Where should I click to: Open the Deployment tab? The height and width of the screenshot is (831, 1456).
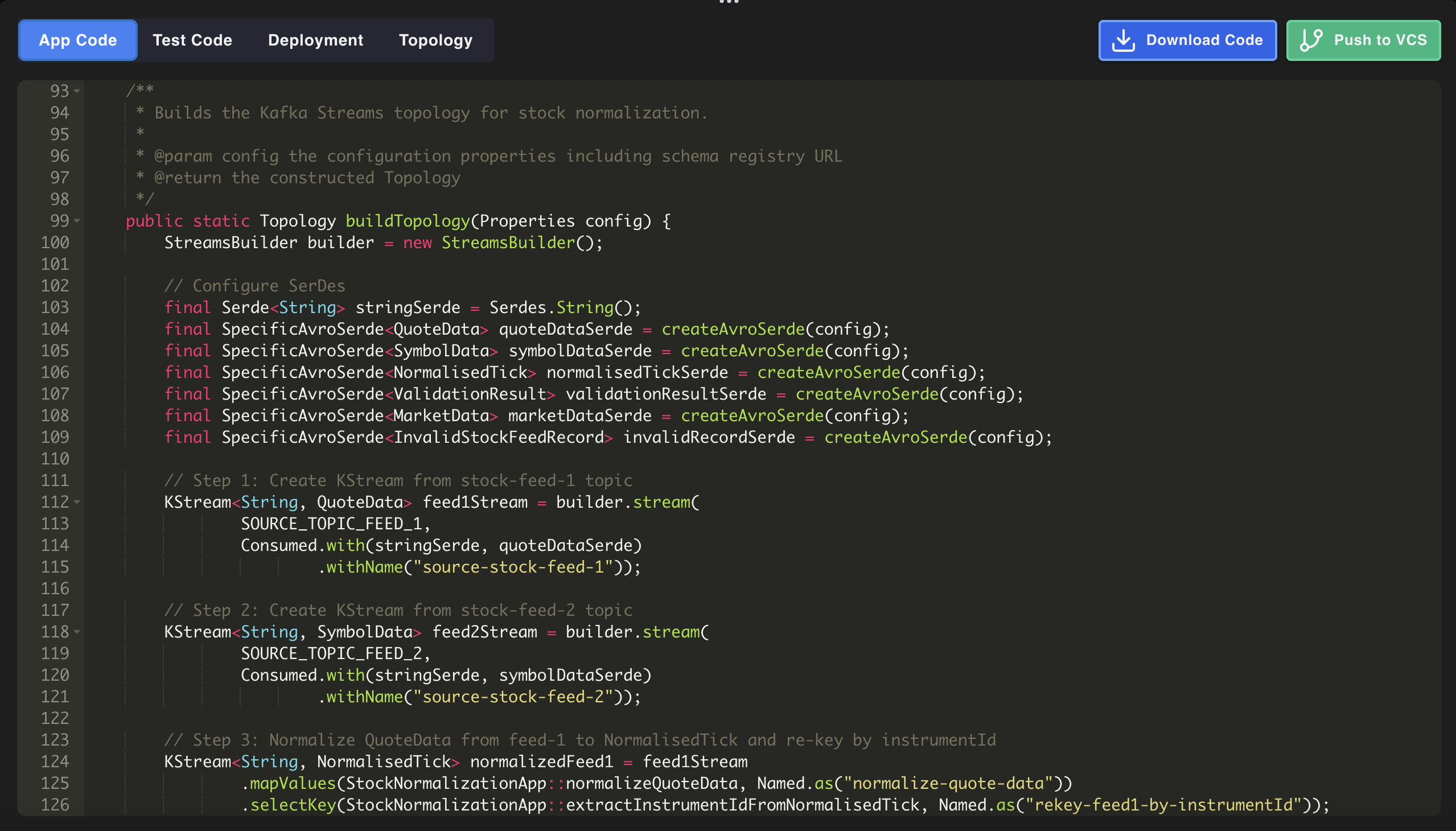click(x=315, y=40)
